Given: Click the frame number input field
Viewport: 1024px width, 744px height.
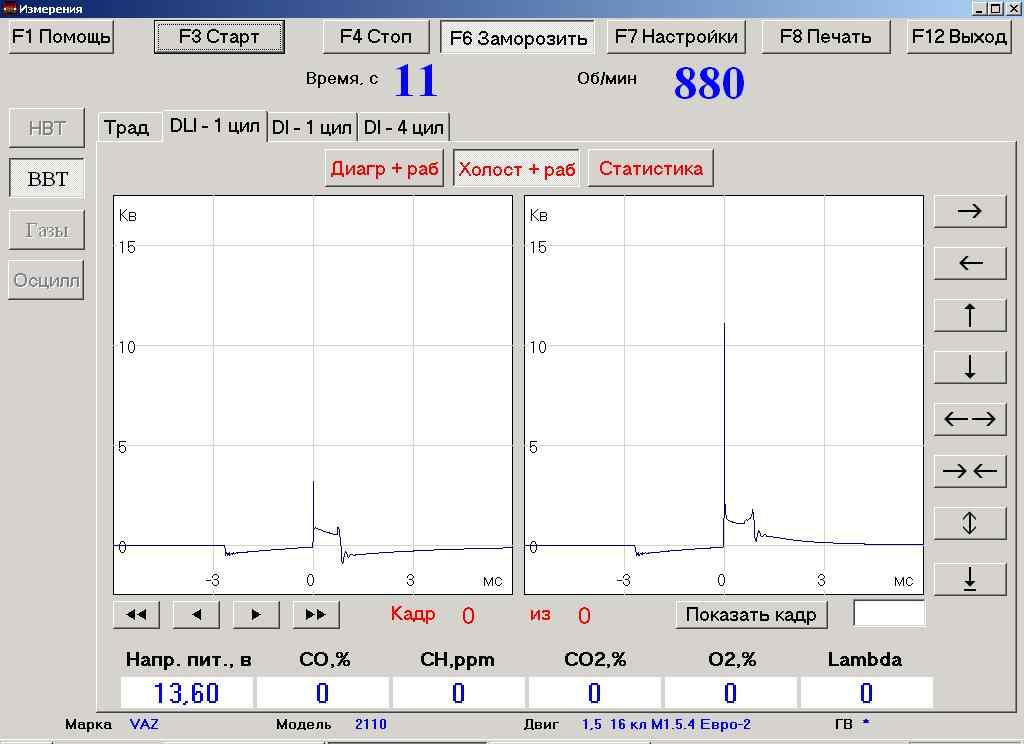Looking at the screenshot, I should click(889, 613).
